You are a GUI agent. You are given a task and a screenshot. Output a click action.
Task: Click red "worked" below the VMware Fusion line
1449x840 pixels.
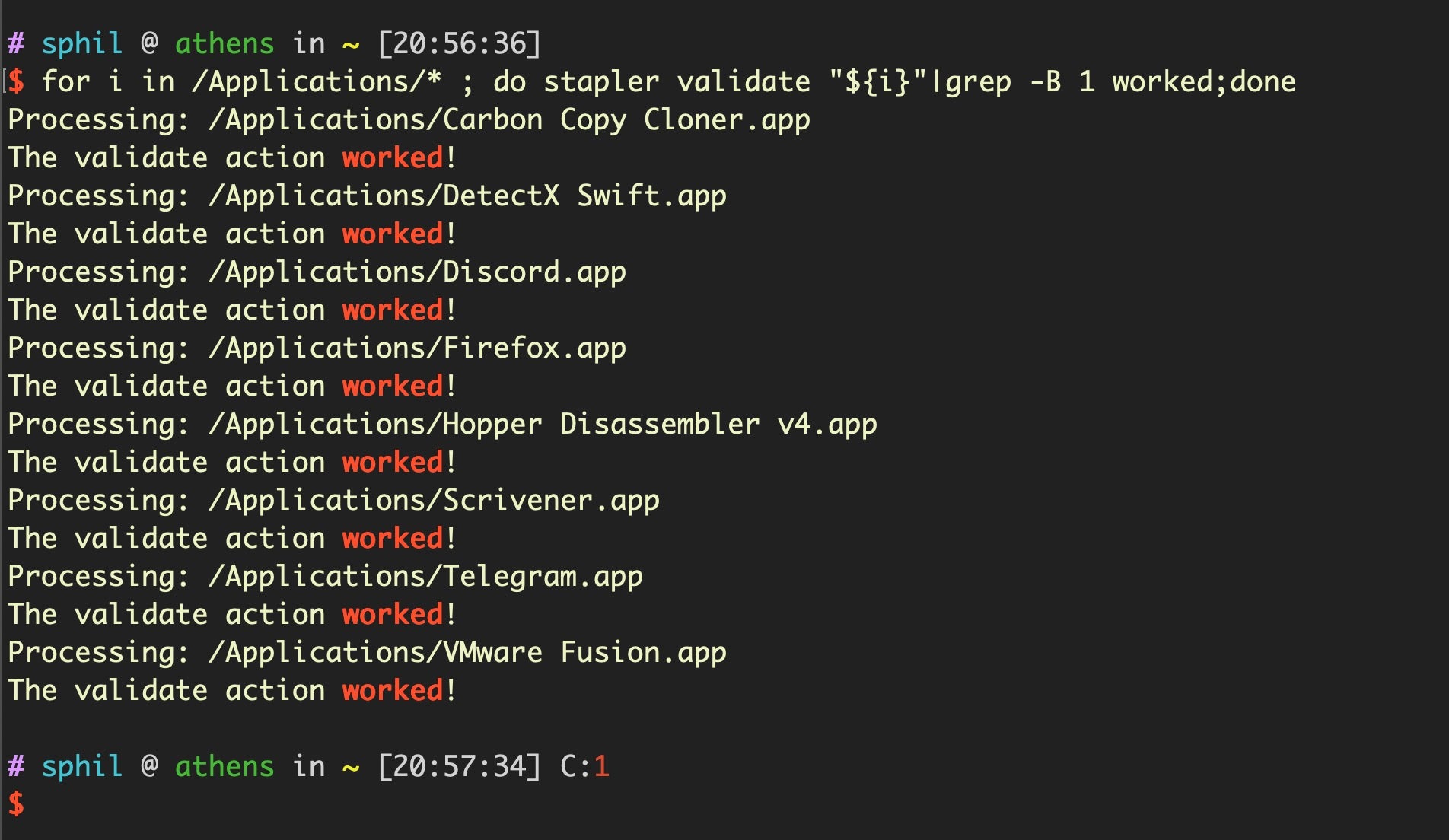[392, 691]
